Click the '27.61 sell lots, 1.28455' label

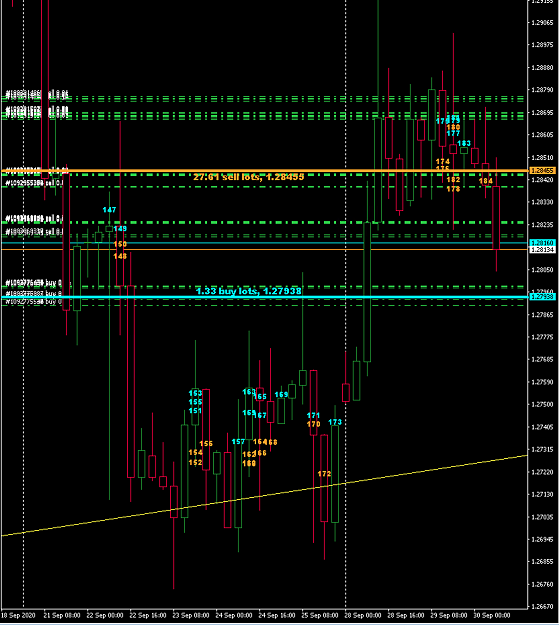pos(248,177)
